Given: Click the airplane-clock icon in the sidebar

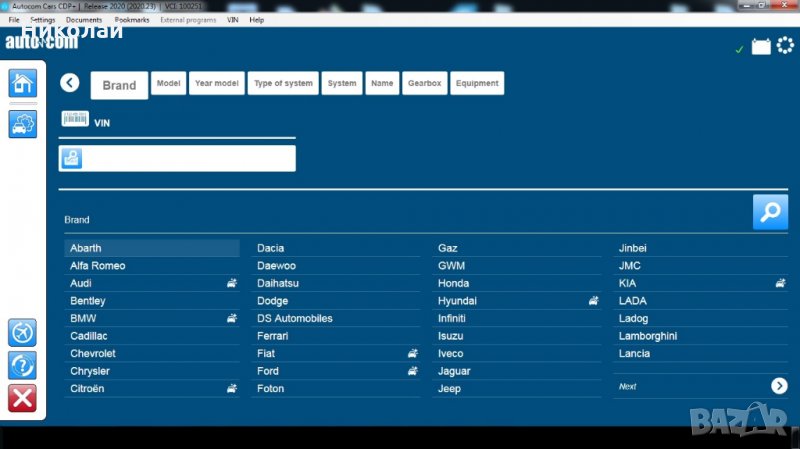Looking at the screenshot, I should [22, 332].
